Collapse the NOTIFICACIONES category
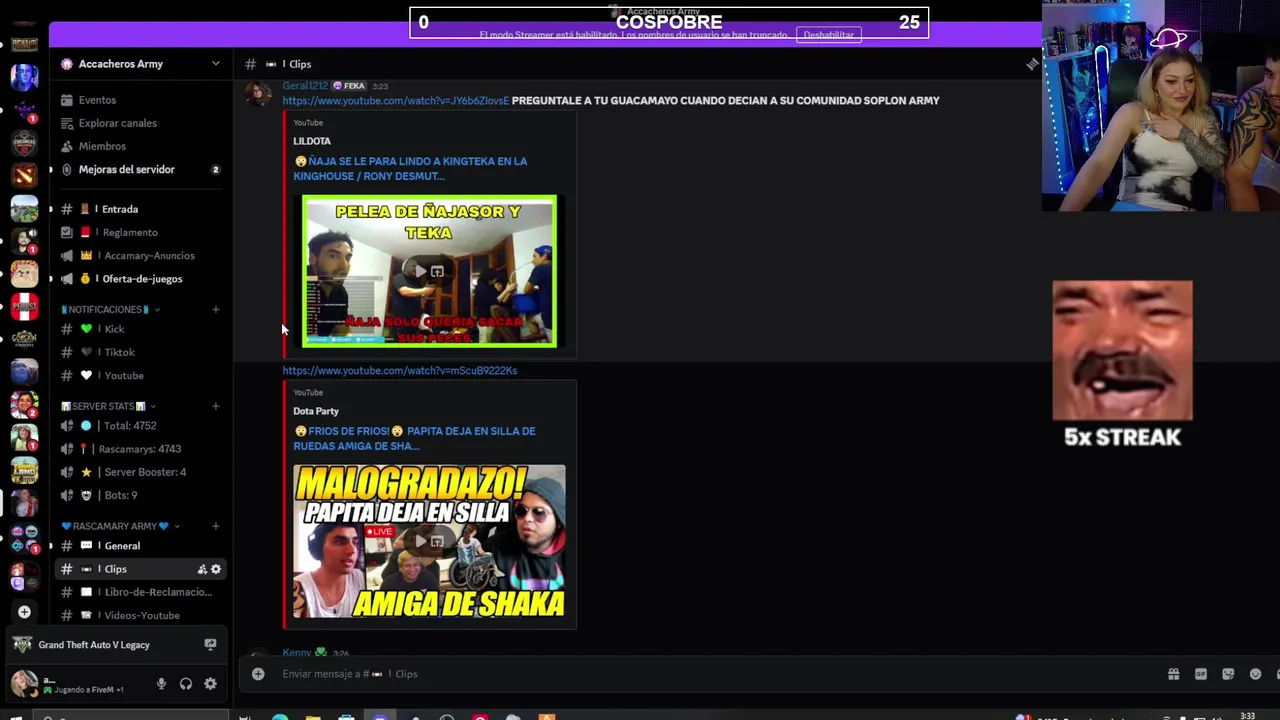 110,310
